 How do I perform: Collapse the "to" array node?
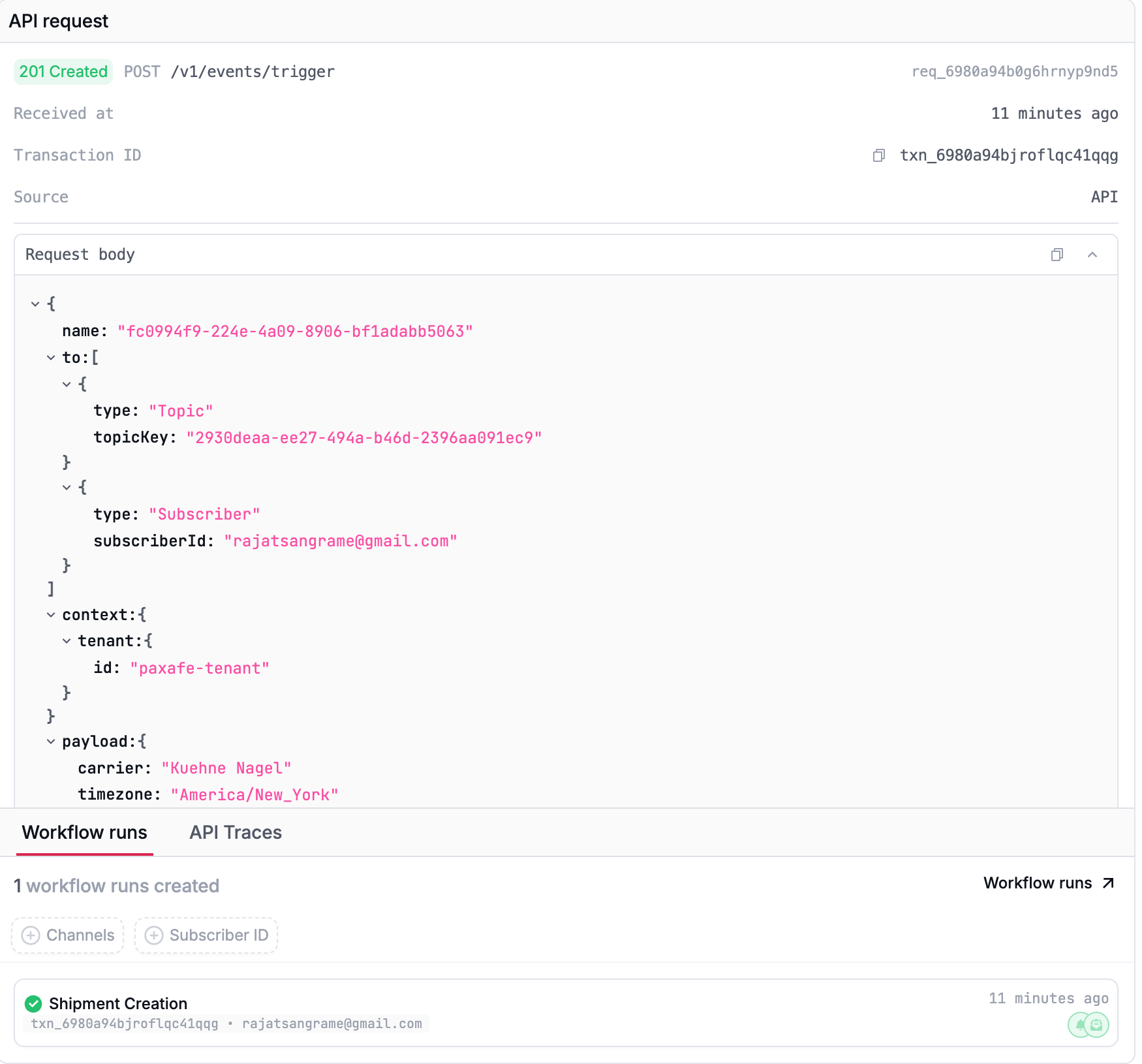51,358
